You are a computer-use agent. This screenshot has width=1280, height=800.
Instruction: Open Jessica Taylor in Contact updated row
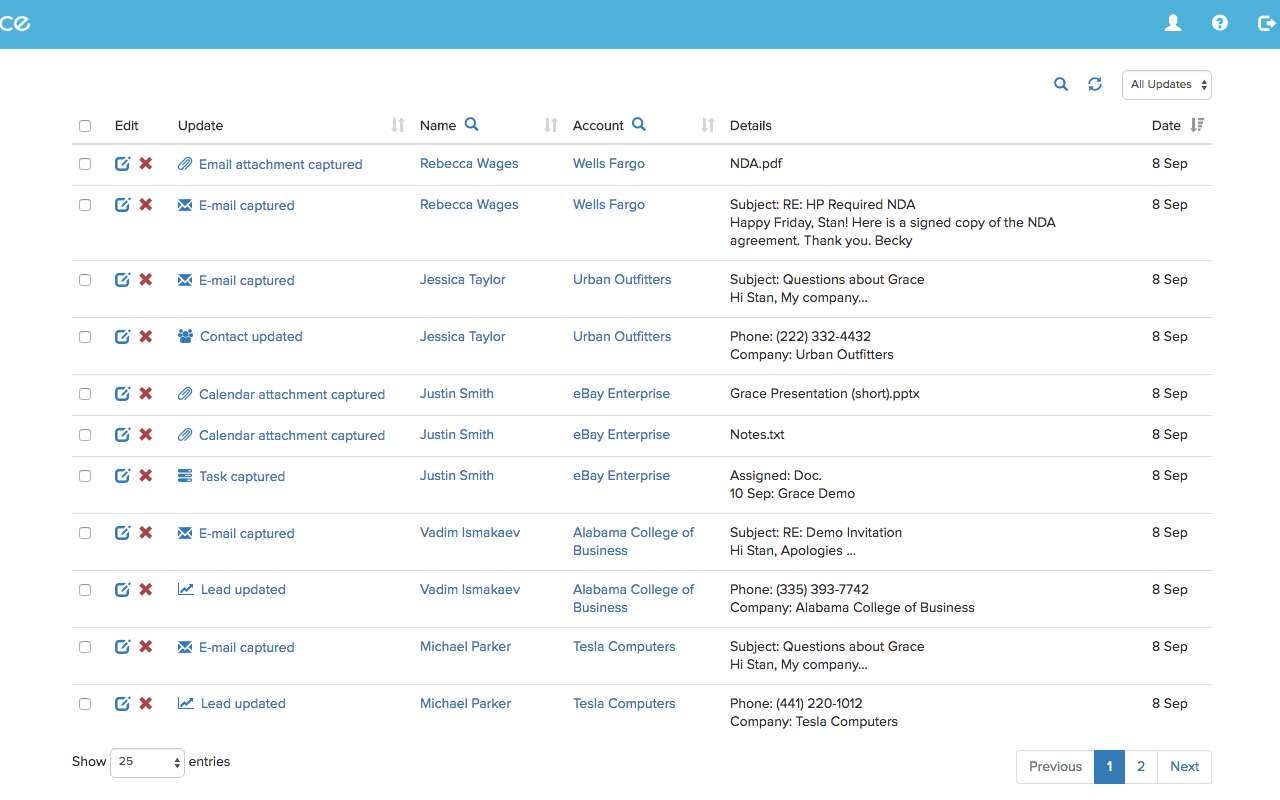click(x=463, y=337)
